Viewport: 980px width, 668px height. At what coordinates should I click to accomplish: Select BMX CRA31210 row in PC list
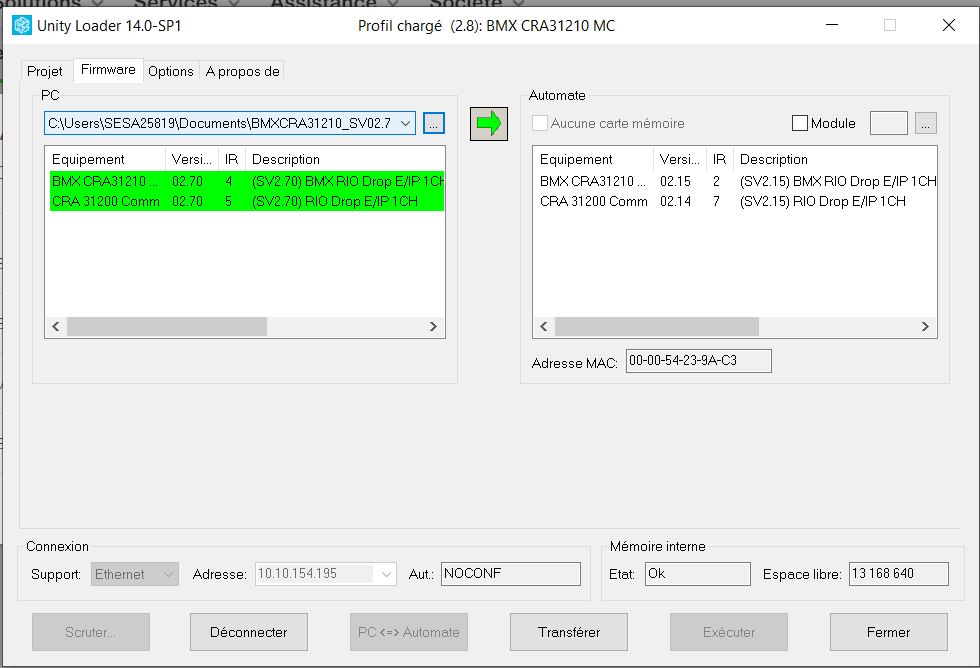tap(247, 181)
